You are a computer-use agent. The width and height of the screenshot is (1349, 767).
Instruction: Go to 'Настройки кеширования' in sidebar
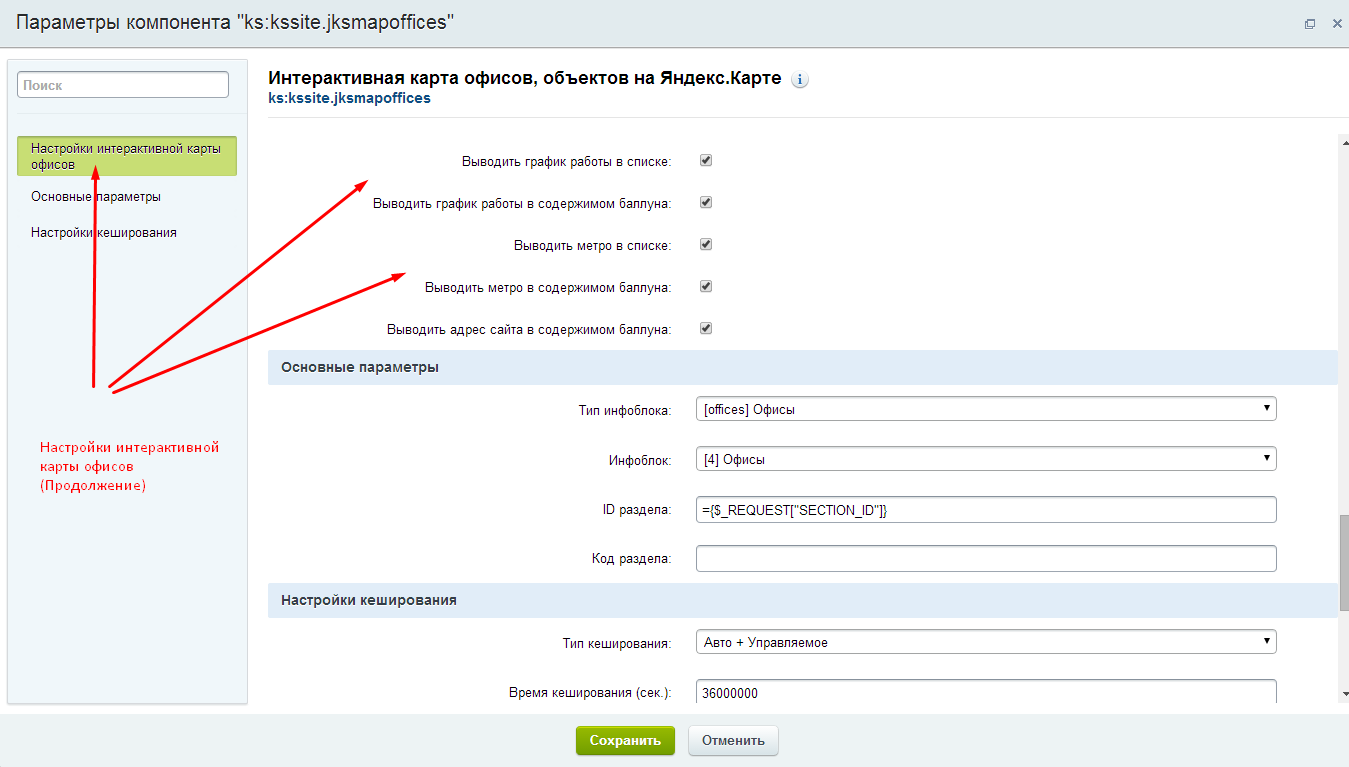point(104,232)
